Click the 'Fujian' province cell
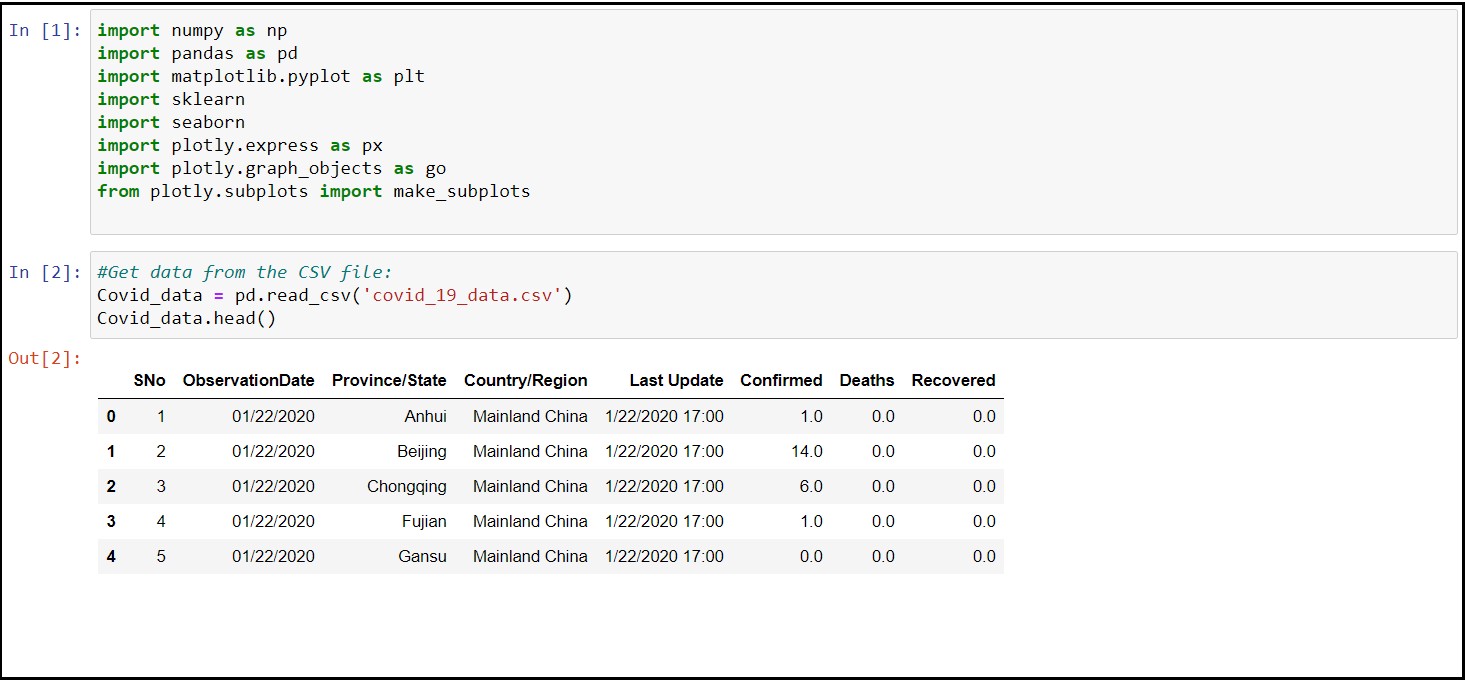1465x682 pixels. (425, 521)
